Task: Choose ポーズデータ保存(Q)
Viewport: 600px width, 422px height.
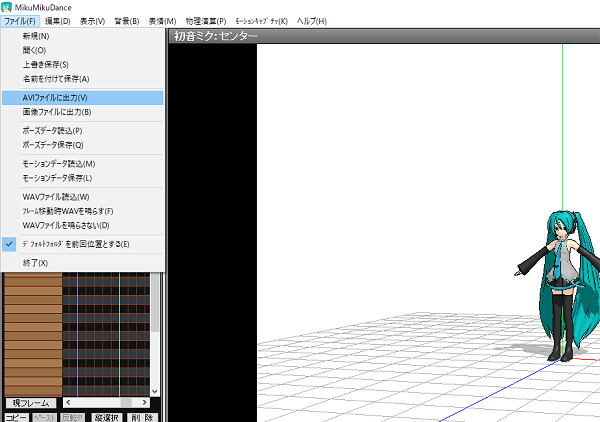Action: coord(83,145)
